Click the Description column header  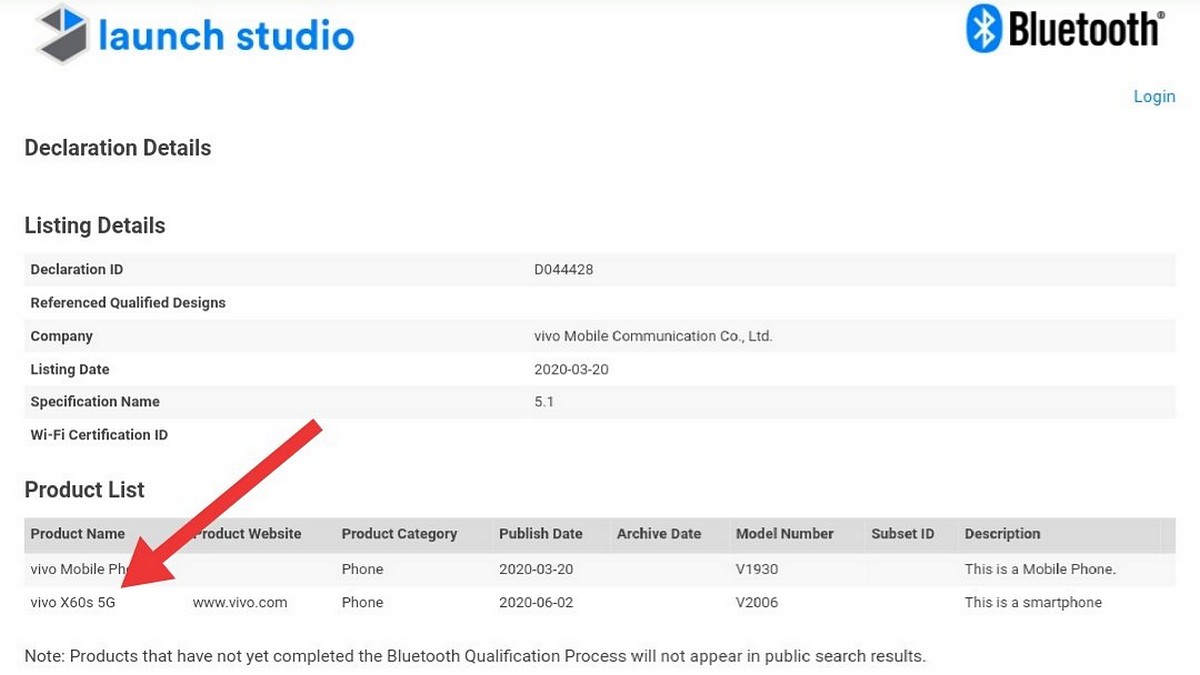[1002, 534]
